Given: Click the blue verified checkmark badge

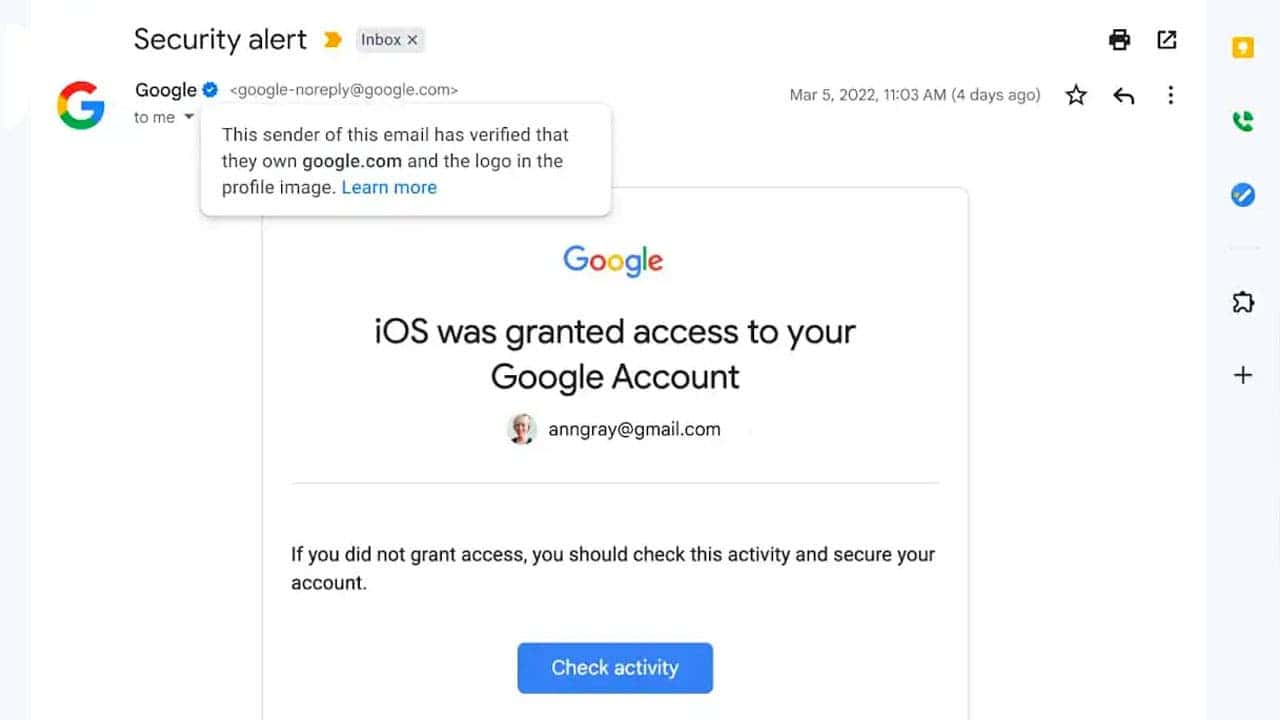Looking at the screenshot, I should [x=210, y=90].
